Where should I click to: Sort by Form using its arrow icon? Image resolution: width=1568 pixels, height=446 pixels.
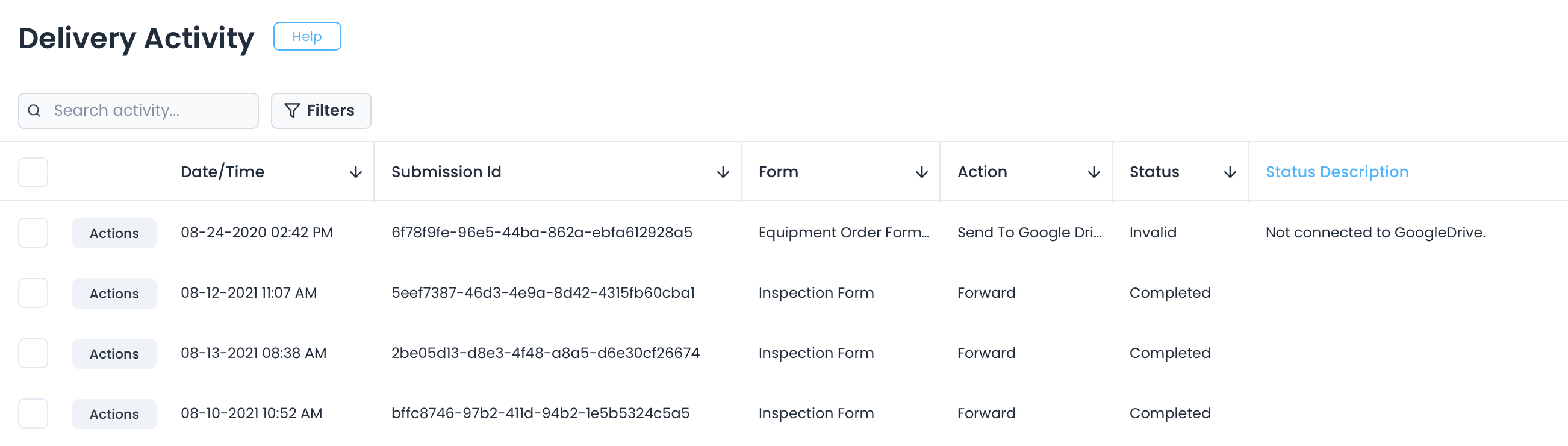(921, 172)
